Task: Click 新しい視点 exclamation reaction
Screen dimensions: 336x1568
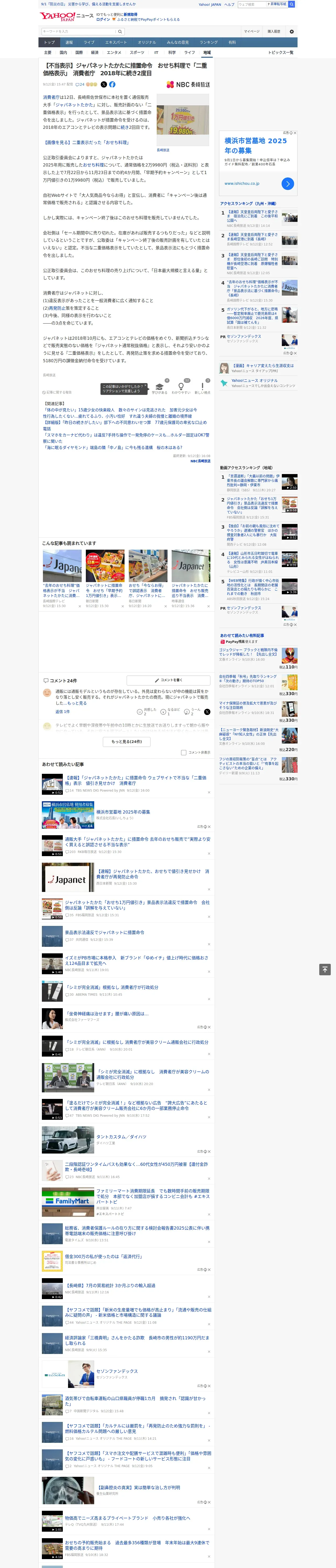Action: coord(203,387)
